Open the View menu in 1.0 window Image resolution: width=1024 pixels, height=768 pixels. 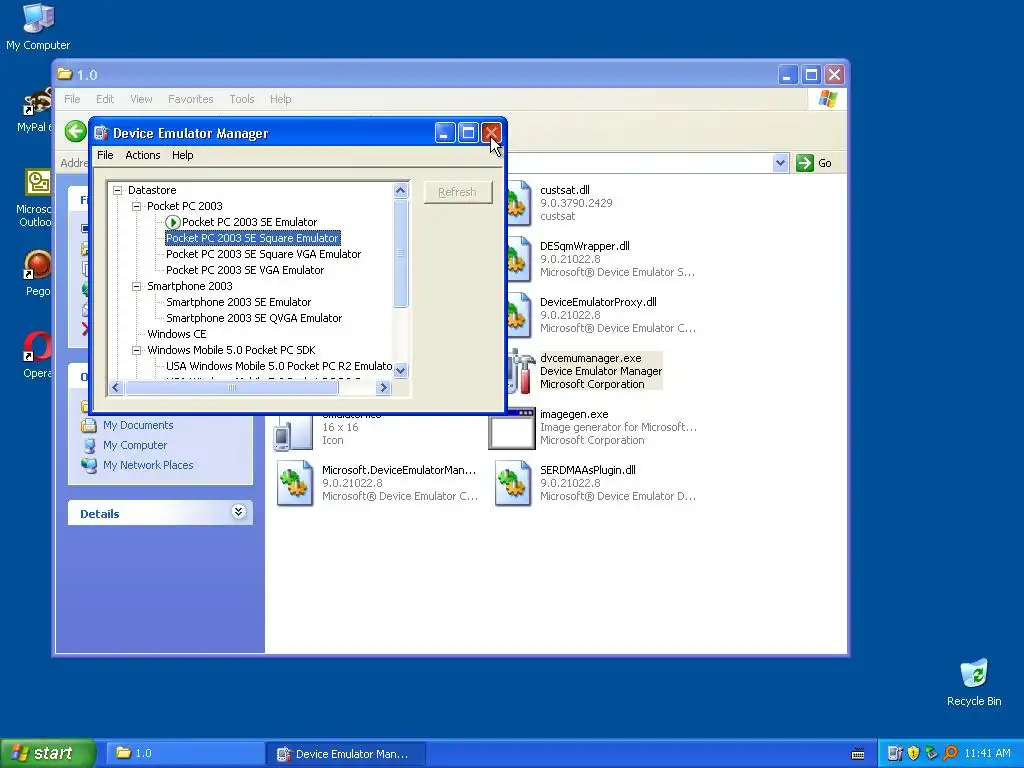141,99
